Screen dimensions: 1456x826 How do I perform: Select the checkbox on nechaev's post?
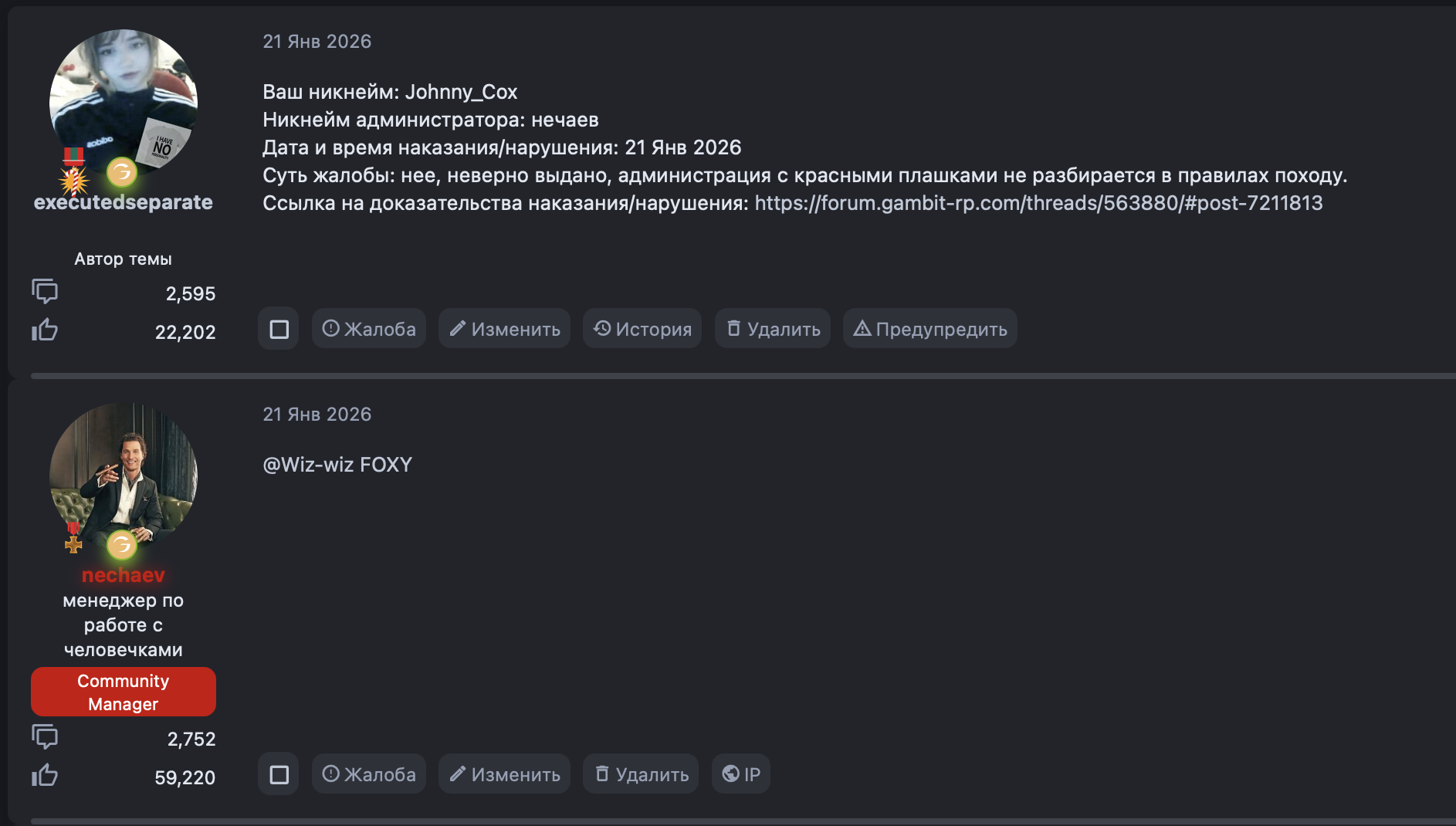click(x=279, y=774)
